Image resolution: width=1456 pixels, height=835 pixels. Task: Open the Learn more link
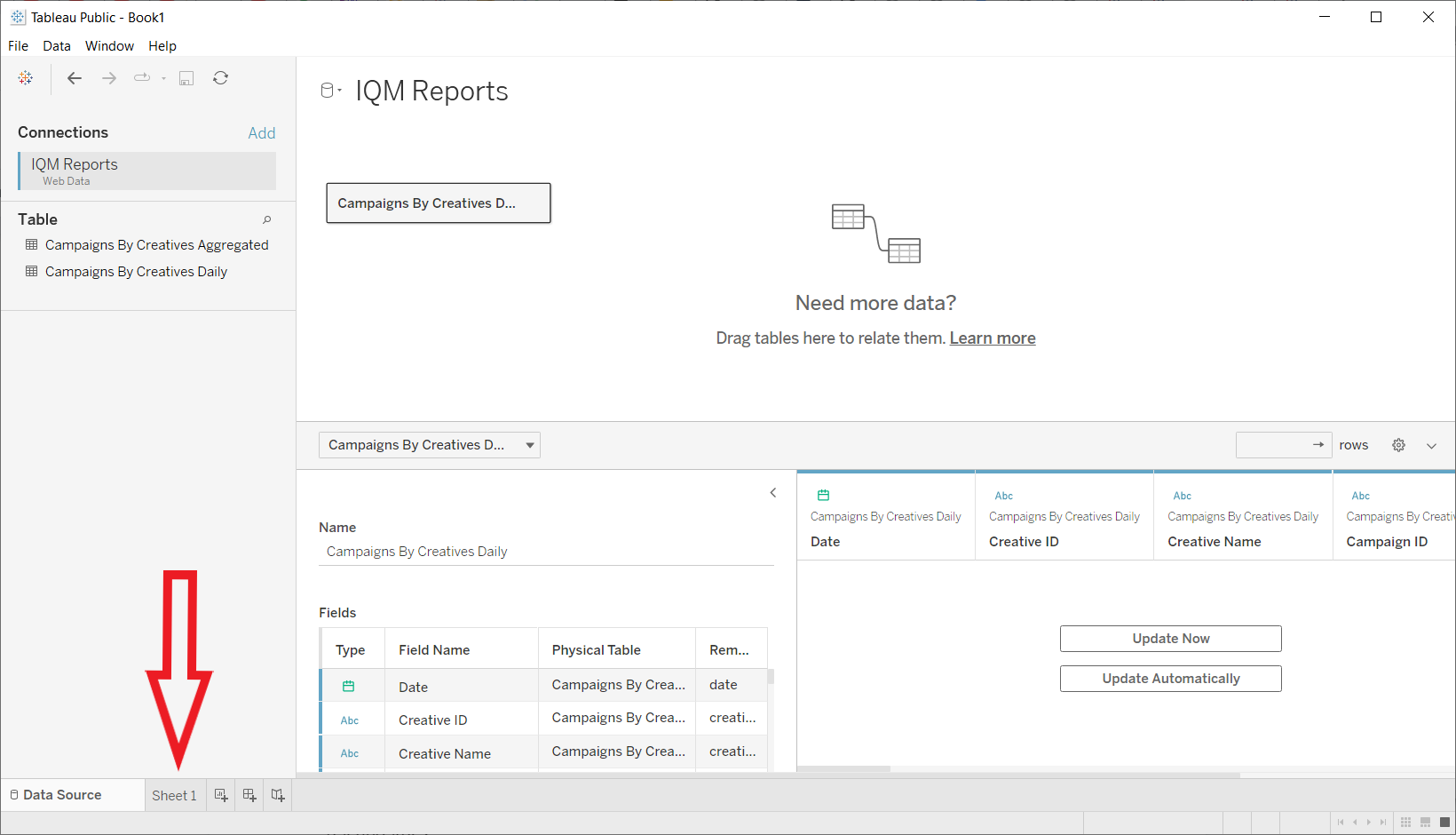click(992, 338)
